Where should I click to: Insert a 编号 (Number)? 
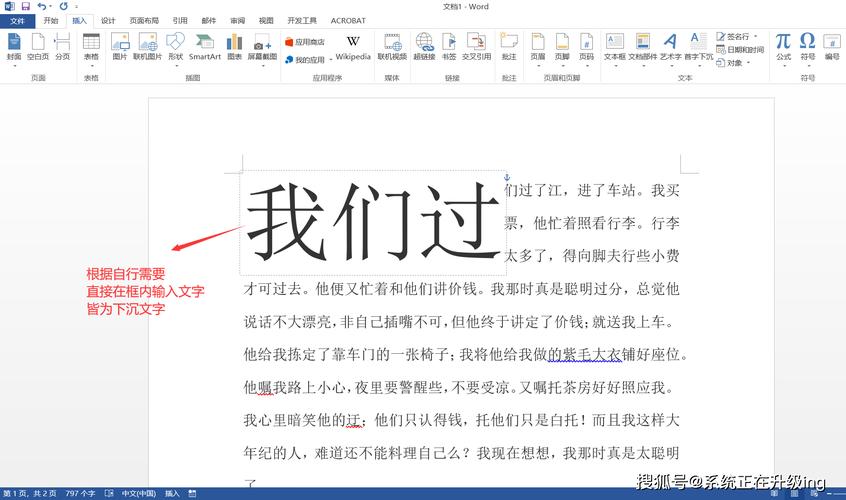[x=832, y=46]
